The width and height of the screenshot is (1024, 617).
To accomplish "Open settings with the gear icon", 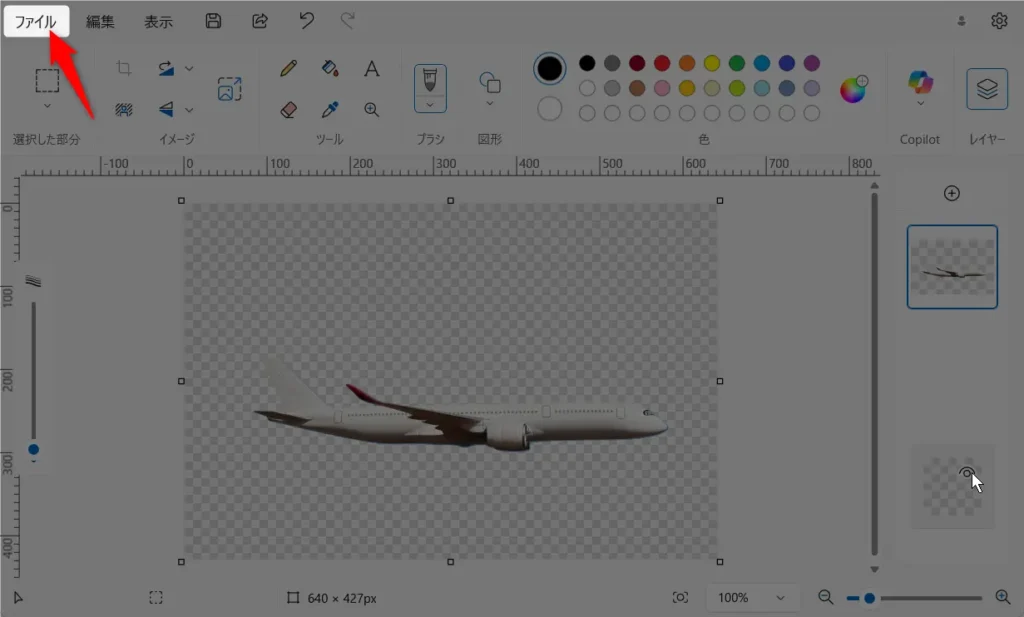I will tap(999, 21).
